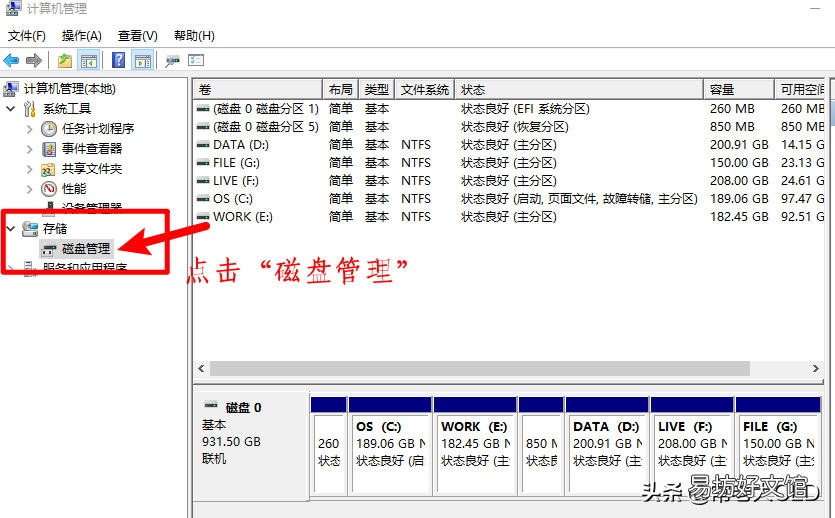
Task: Select the LIVE (F:) volume row
Action: (x=509, y=181)
